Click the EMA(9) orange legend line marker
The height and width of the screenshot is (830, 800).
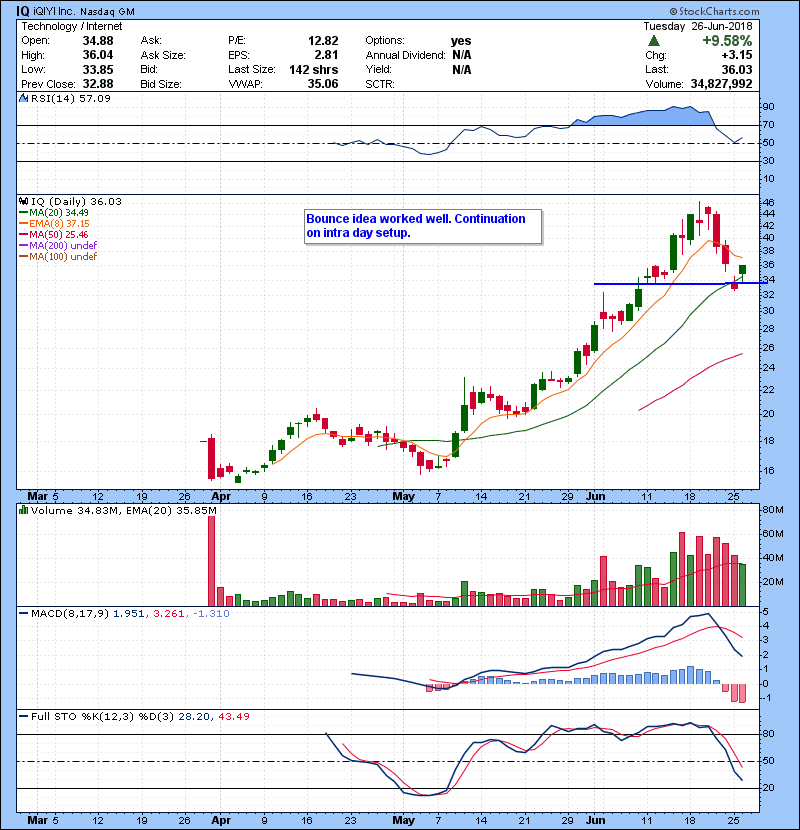tap(24, 223)
